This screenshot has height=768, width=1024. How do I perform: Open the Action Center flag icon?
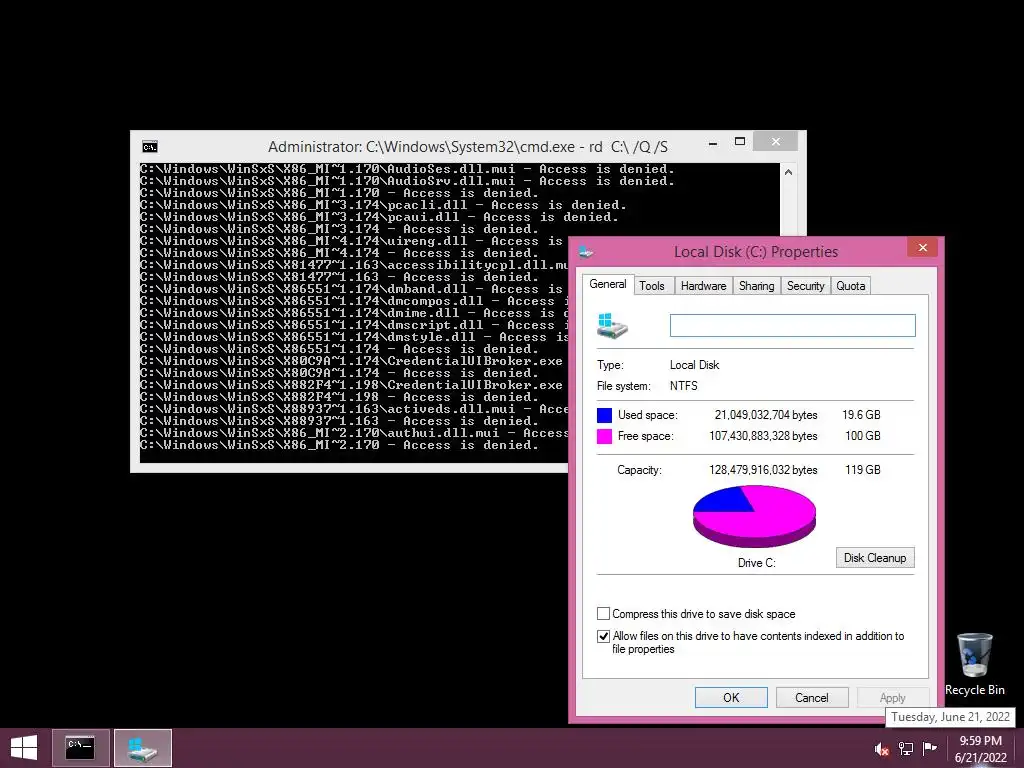click(929, 748)
